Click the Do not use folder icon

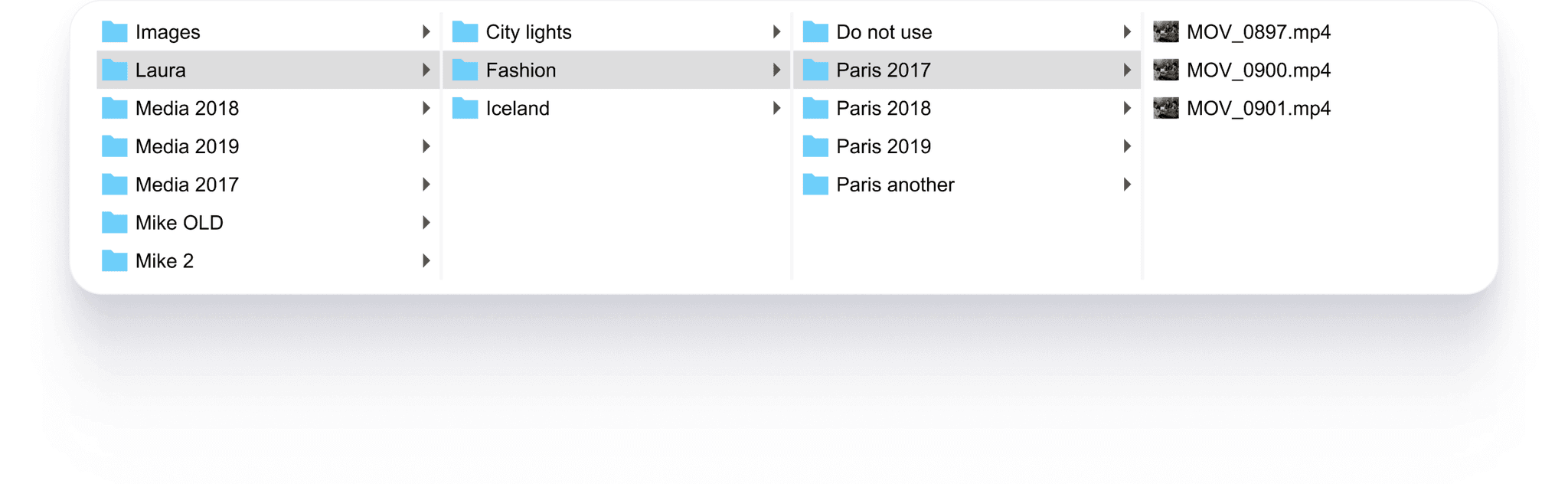pos(815,31)
